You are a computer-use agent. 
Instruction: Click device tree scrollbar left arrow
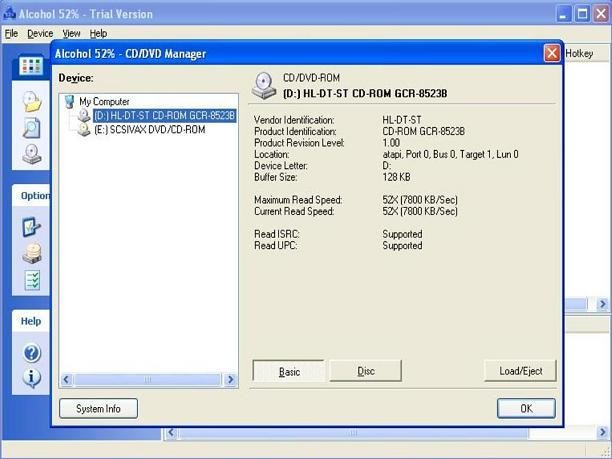click(x=67, y=379)
